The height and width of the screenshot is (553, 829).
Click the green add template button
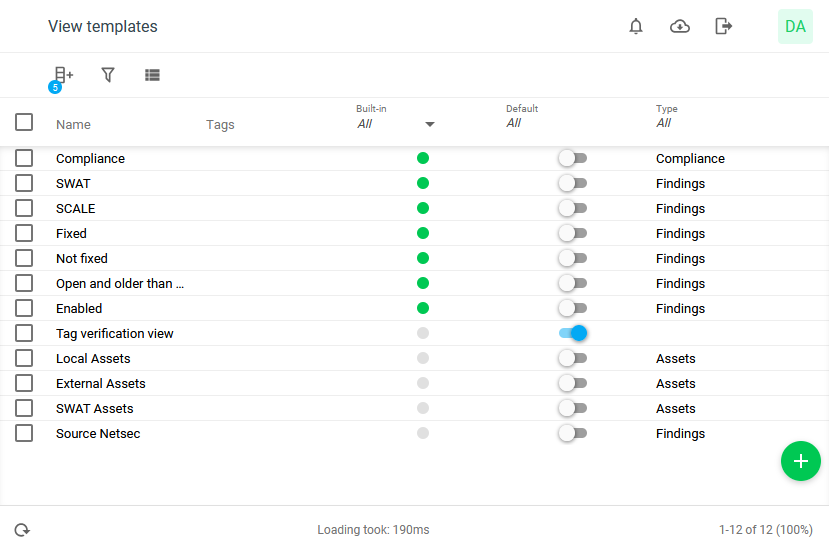[800, 461]
